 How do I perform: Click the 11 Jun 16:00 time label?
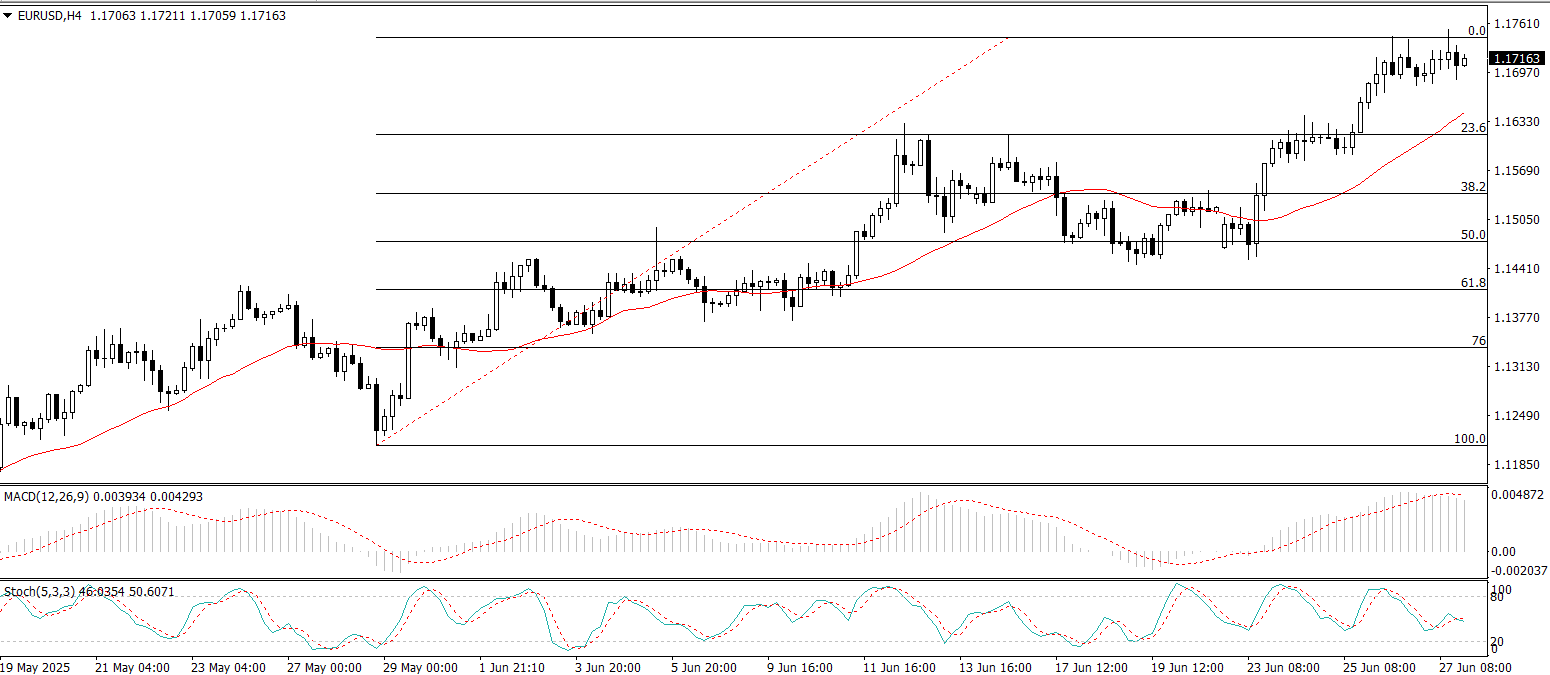[x=901, y=667]
